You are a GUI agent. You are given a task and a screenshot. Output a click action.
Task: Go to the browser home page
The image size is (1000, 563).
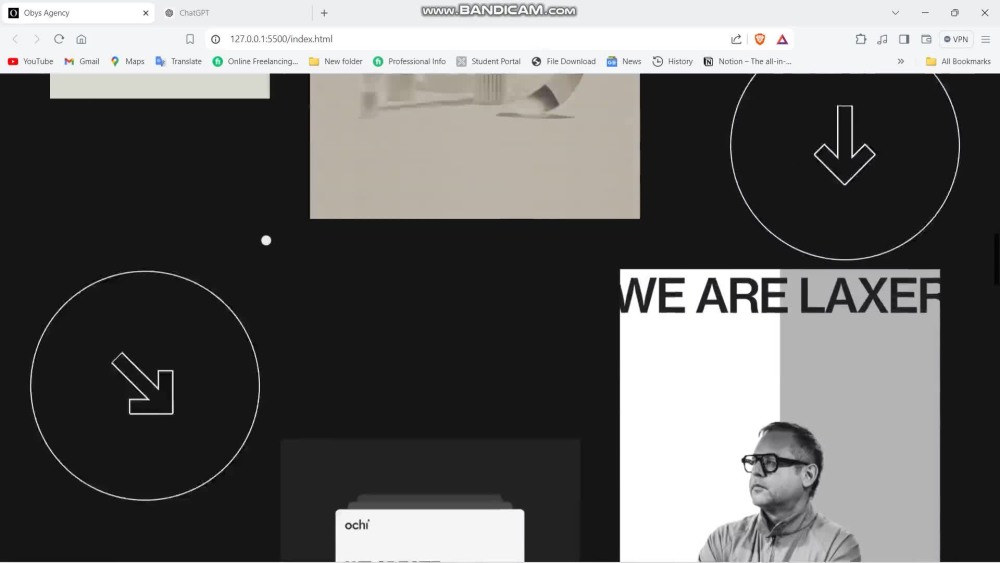pyautogui.click(x=81, y=39)
